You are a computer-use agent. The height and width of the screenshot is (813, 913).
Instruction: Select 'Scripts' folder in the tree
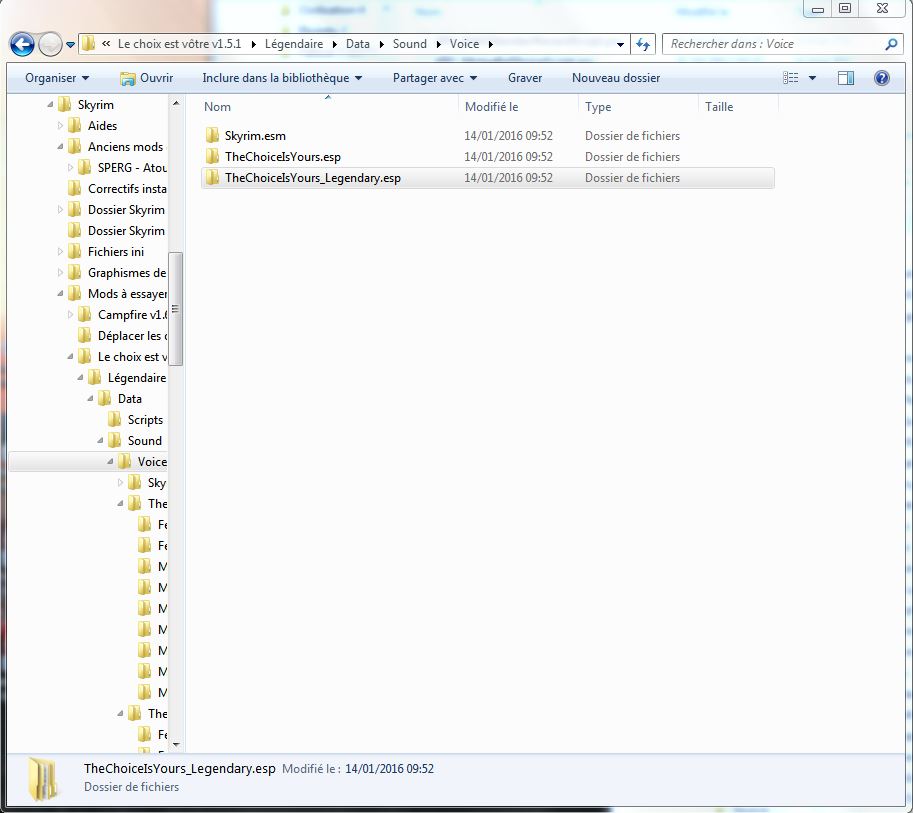click(x=145, y=420)
